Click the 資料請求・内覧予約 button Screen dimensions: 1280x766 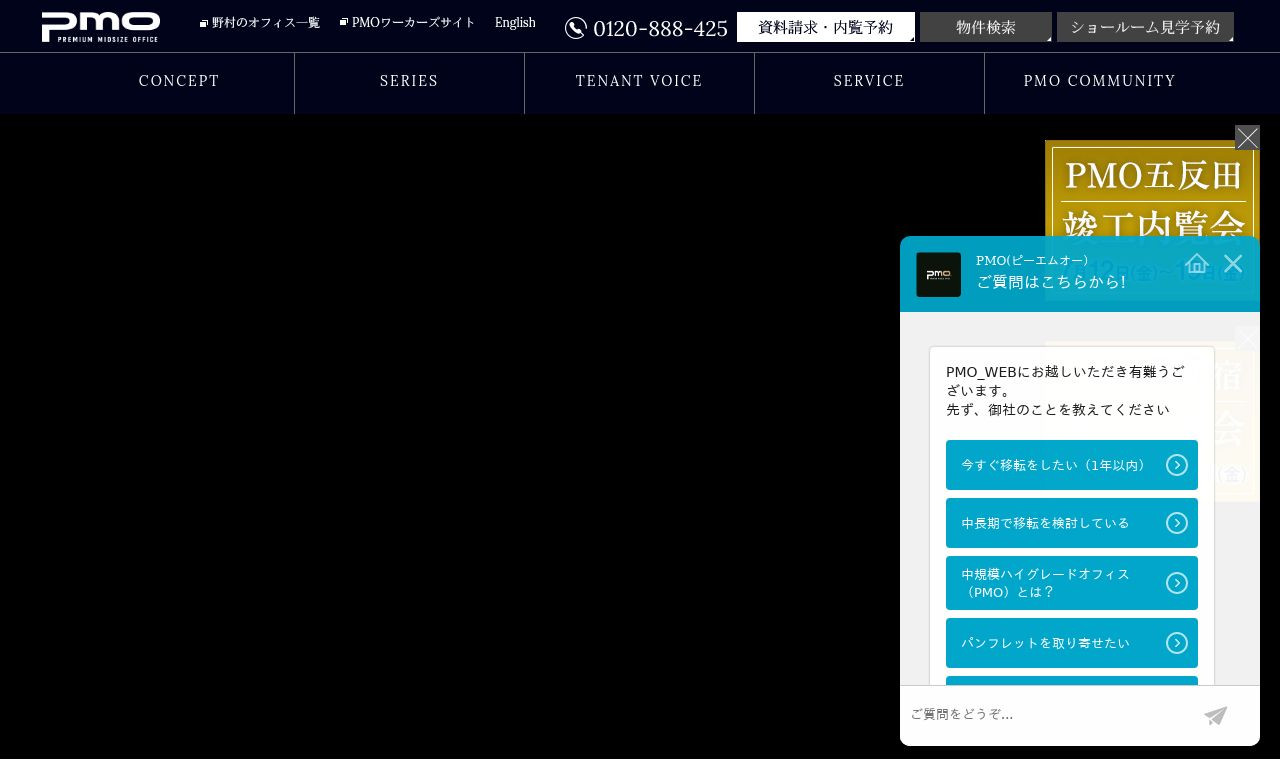pos(825,27)
